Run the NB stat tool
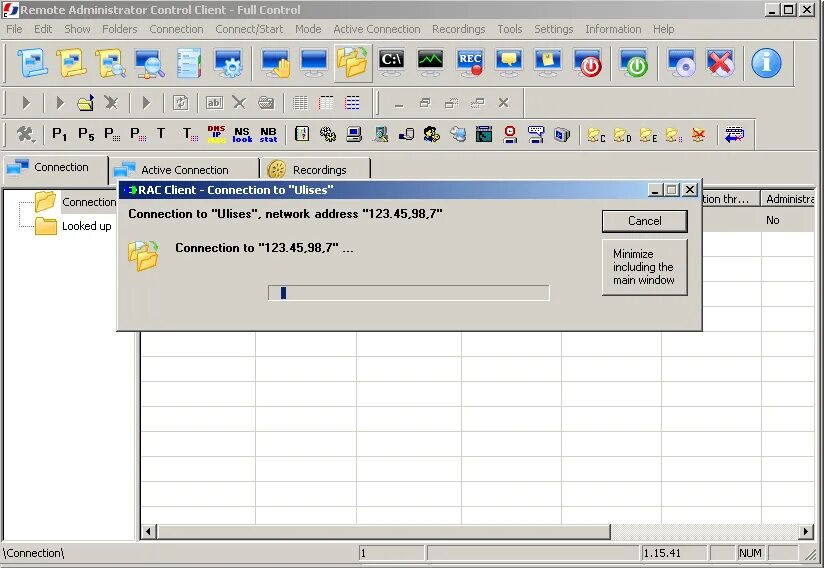824x568 pixels. tap(268, 135)
